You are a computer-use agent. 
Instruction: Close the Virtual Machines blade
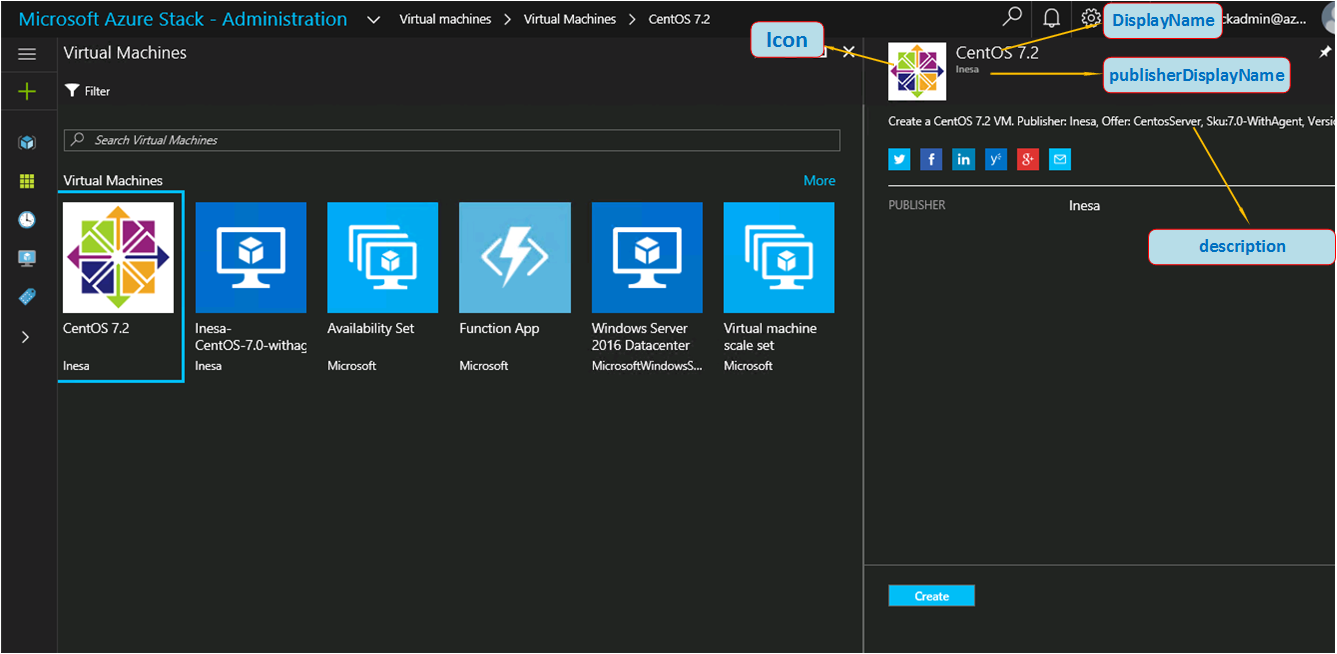(x=848, y=52)
